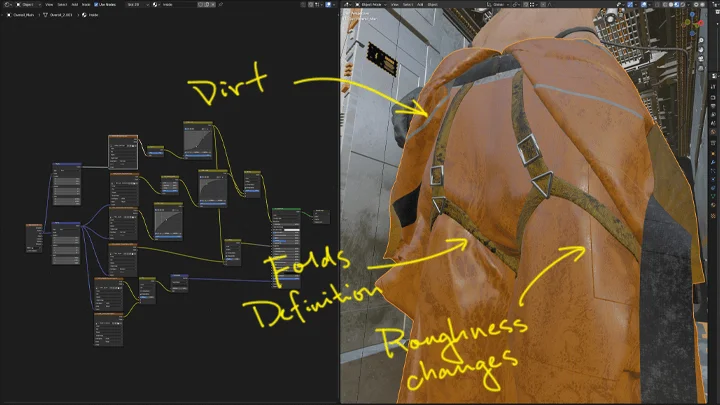Open the shader type 'Object' dropdown
720x405 pixels.
tap(28, 5)
